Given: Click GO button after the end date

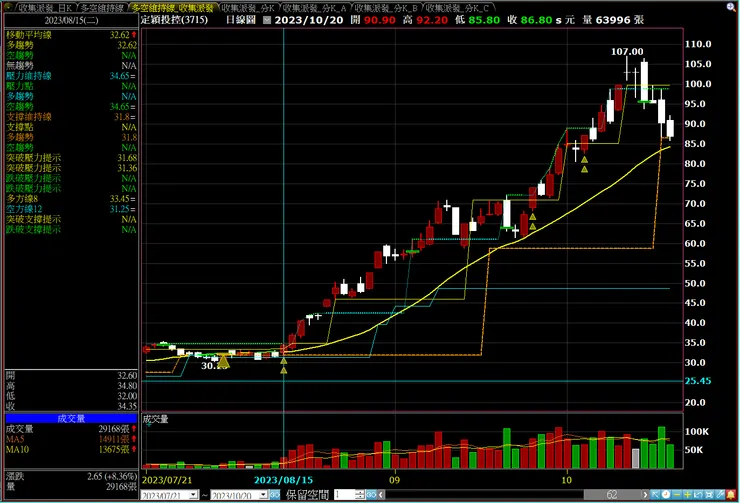Looking at the screenshot, I should pos(275,495).
